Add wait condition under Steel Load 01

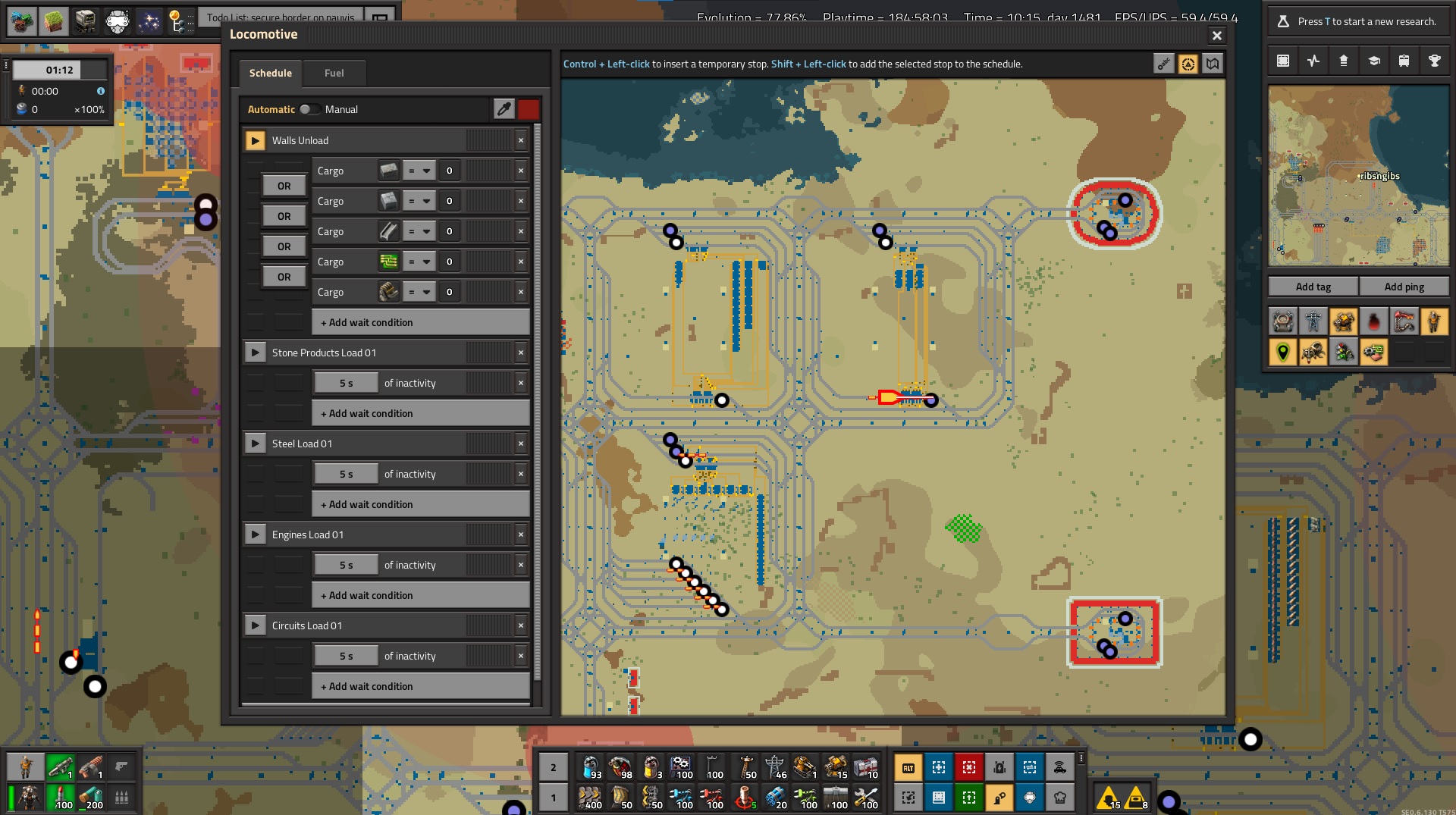click(x=421, y=504)
